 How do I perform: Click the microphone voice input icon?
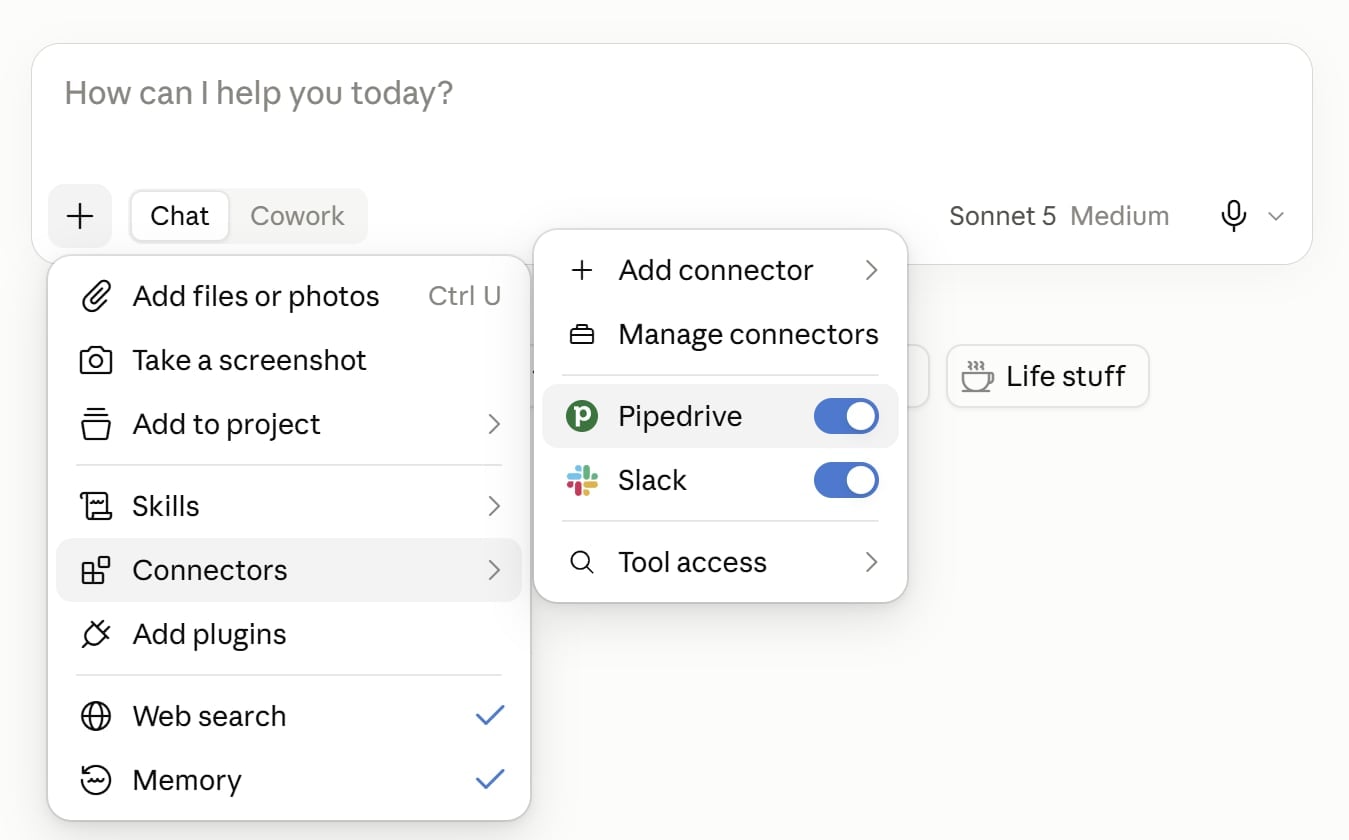1234,216
